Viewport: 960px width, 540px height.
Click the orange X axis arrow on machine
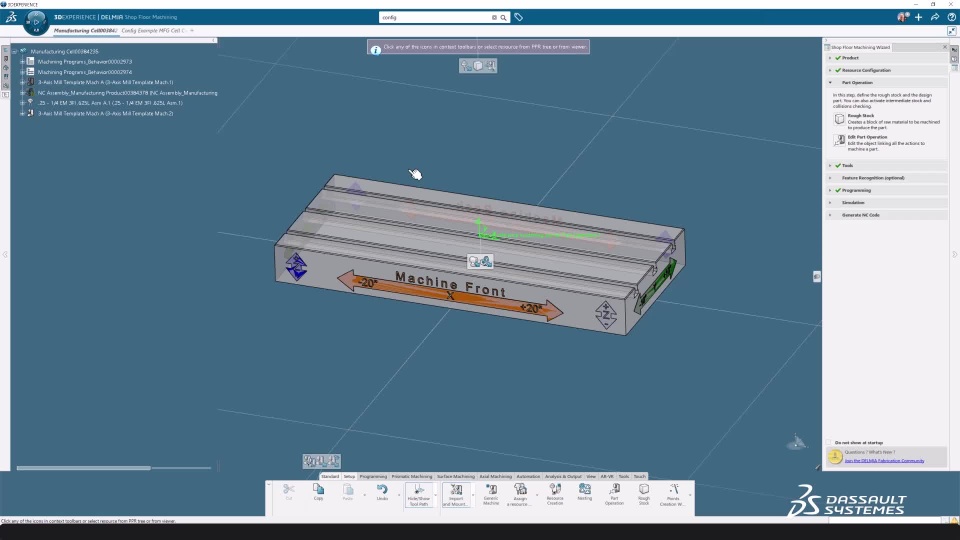pos(450,296)
